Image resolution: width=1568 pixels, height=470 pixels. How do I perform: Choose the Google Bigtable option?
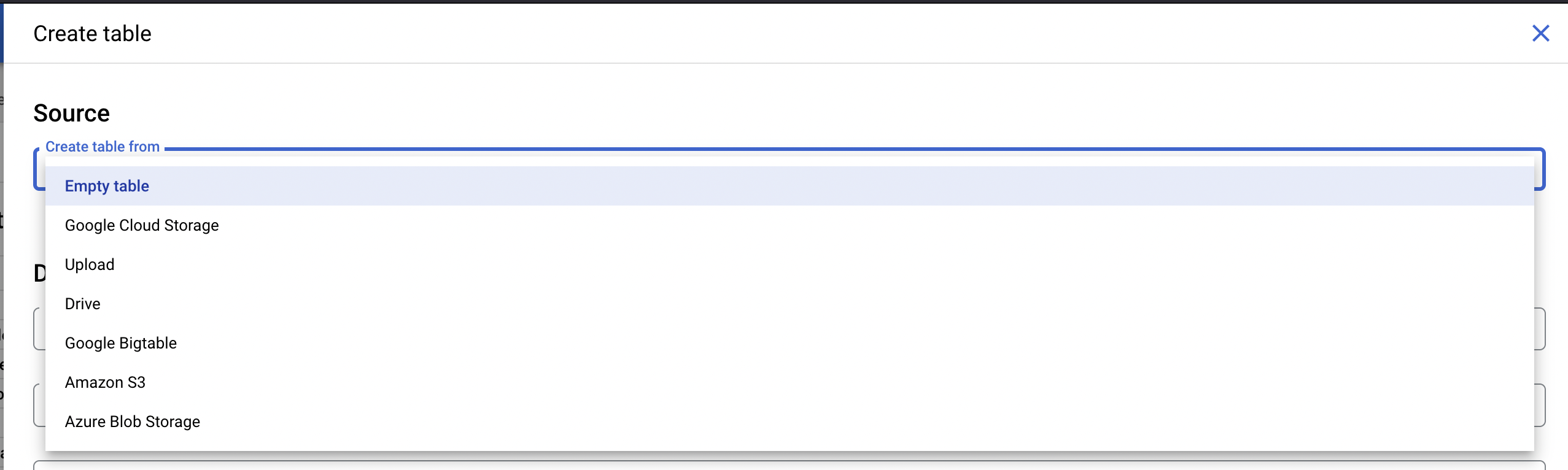[x=121, y=343]
